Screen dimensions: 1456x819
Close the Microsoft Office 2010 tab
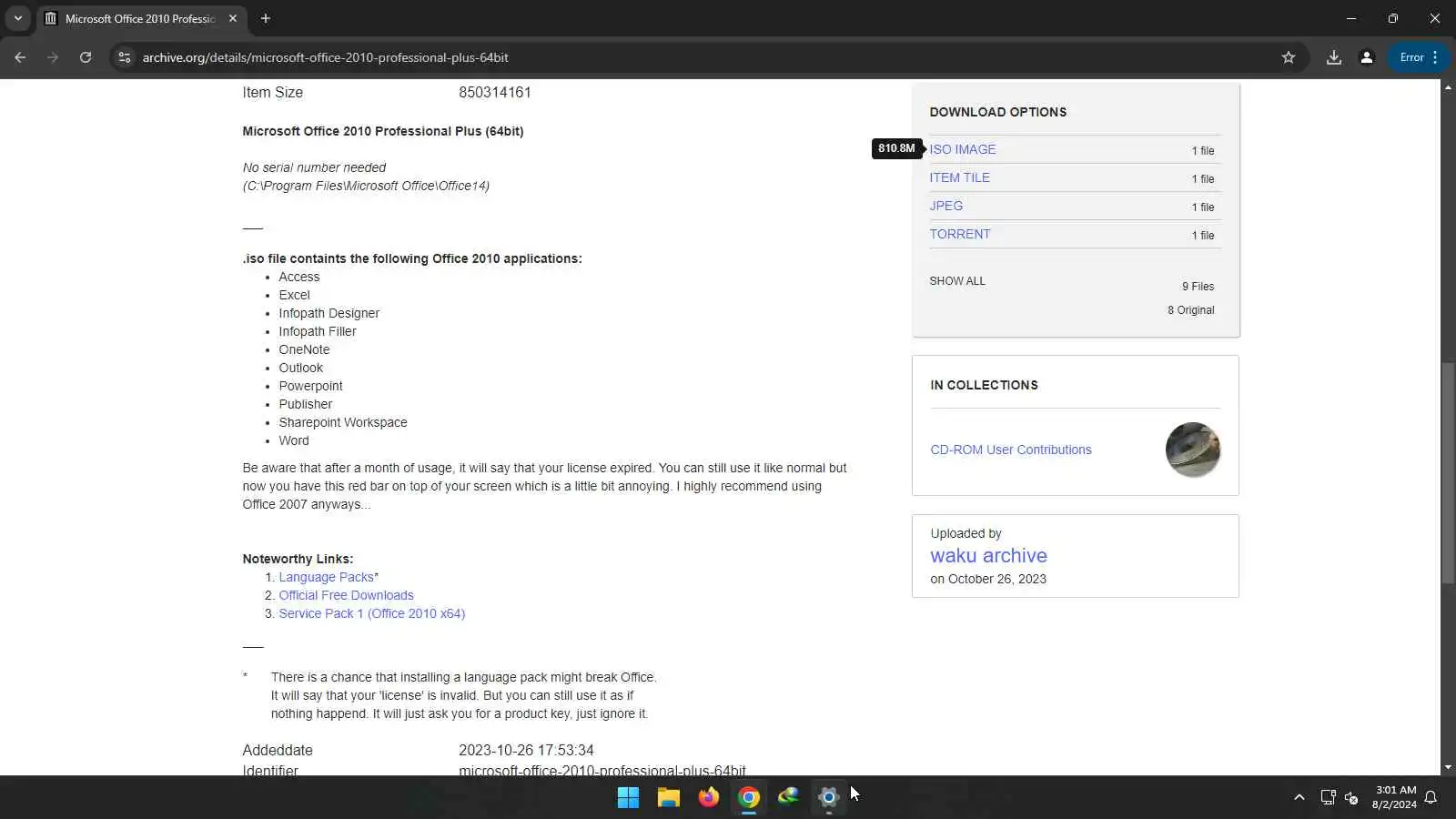(x=233, y=18)
